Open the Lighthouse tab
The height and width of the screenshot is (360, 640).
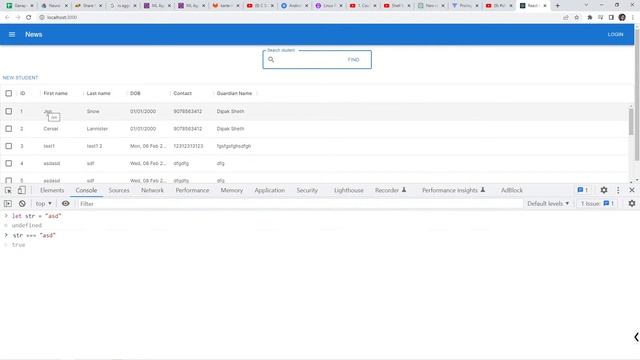point(349,190)
